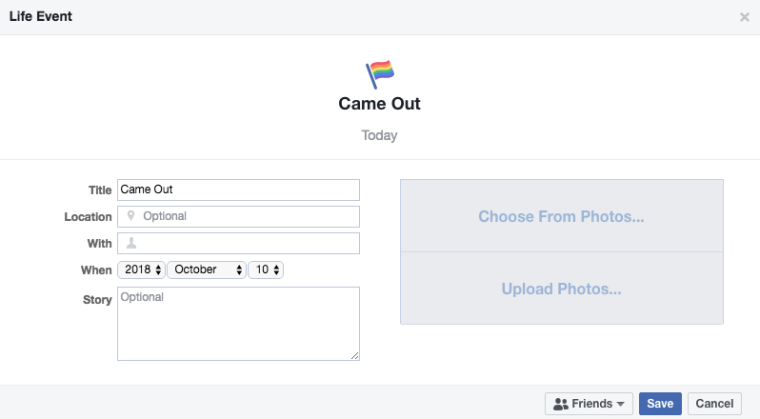Screen dimensions: 760x419
Task: Expand the Friends privacy selector arrow
Action: pyautogui.click(x=620, y=404)
